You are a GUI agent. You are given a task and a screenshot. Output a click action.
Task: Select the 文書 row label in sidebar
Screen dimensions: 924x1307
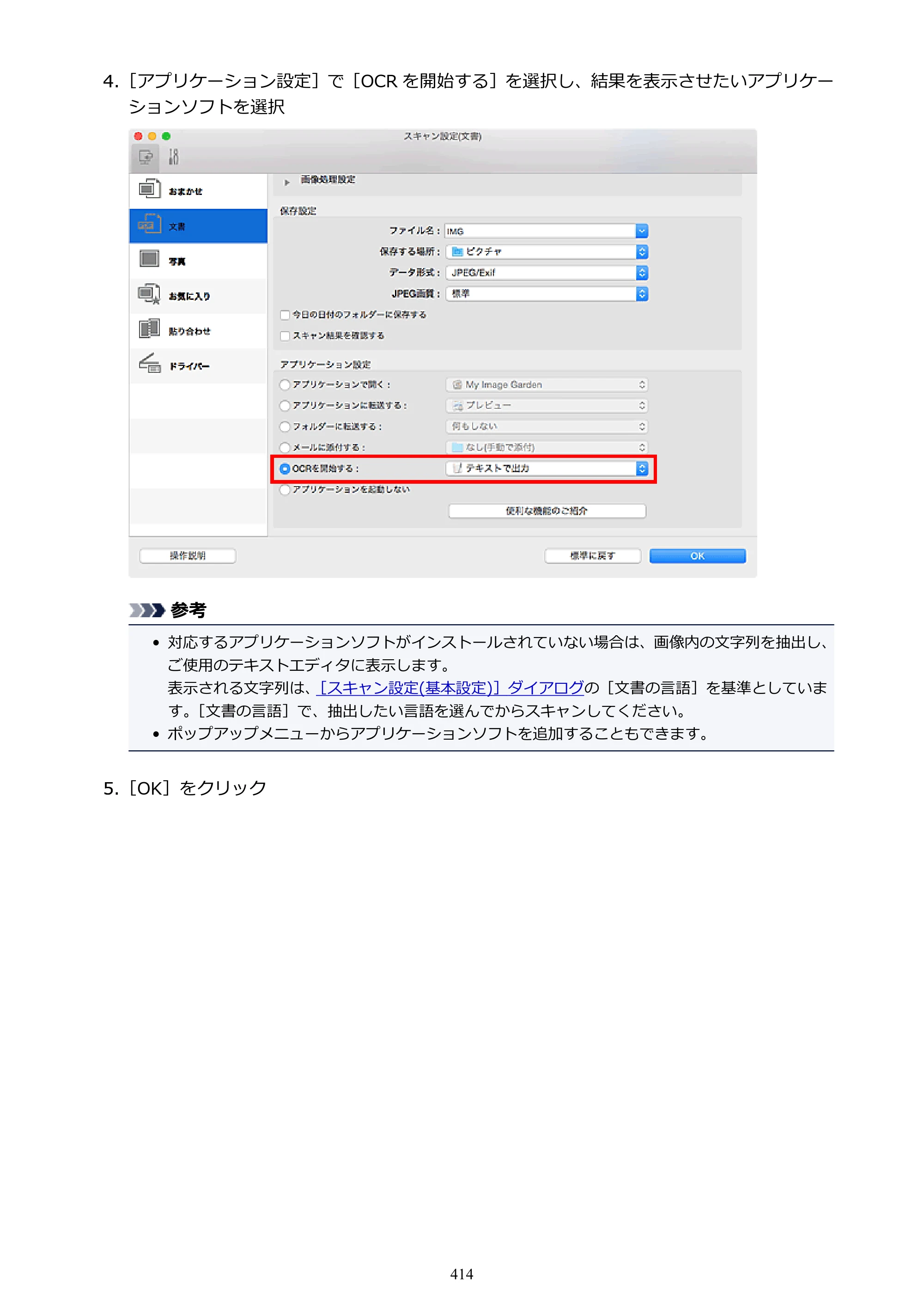pos(177,226)
